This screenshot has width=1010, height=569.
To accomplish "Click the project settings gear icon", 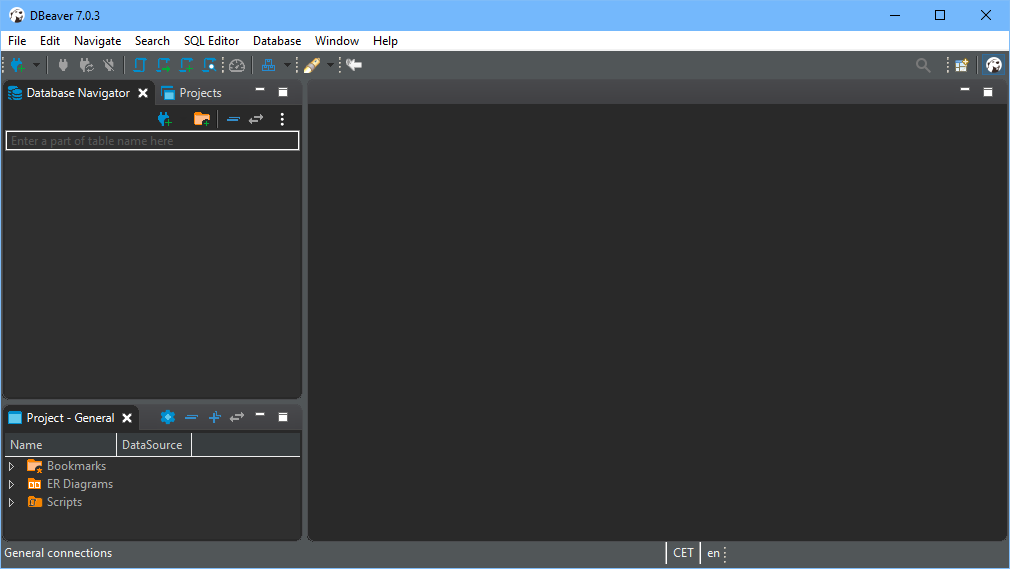I will pos(168,417).
